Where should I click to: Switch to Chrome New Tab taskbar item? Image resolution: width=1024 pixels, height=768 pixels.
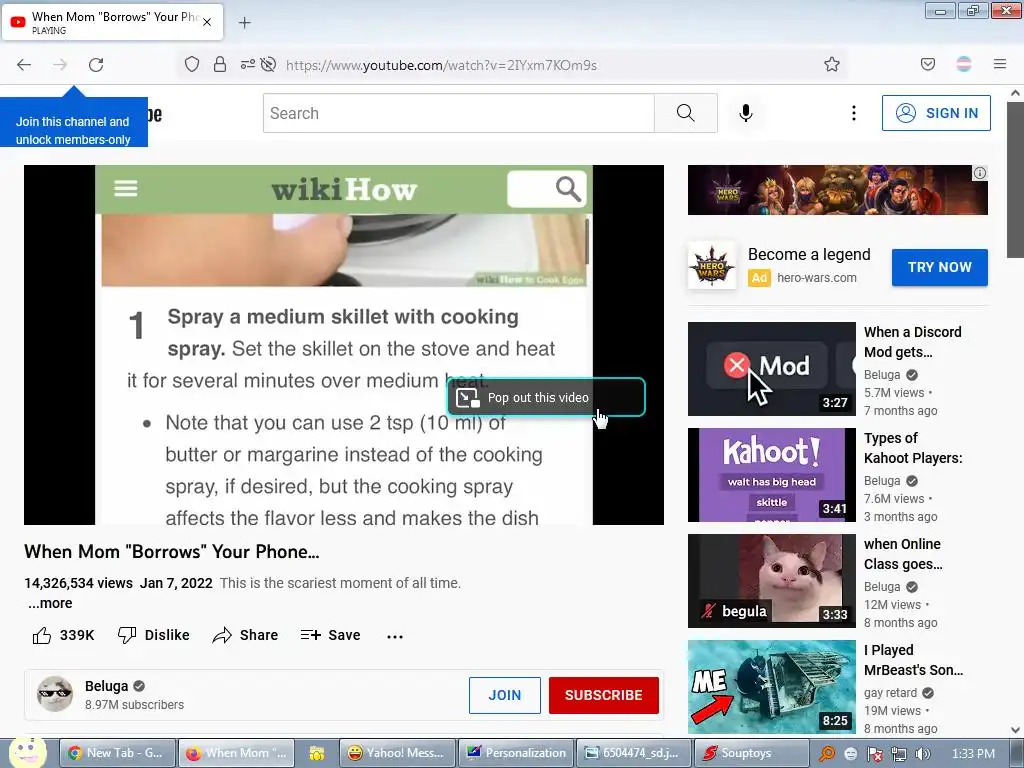click(118, 753)
